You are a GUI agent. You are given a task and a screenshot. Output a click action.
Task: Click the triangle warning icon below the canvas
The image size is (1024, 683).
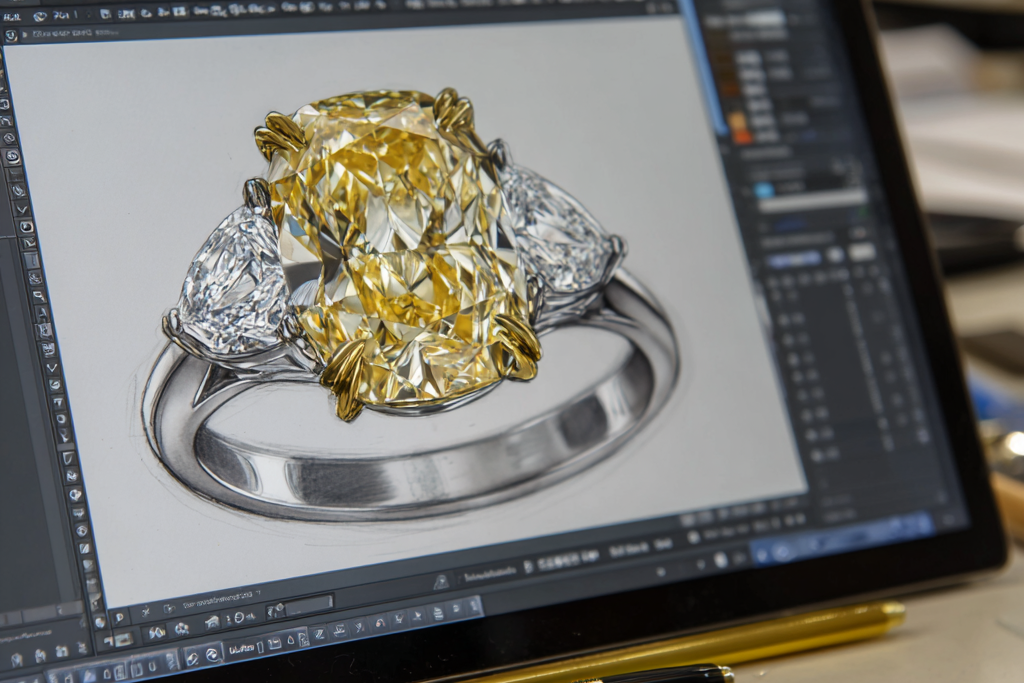tap(441, 581)
